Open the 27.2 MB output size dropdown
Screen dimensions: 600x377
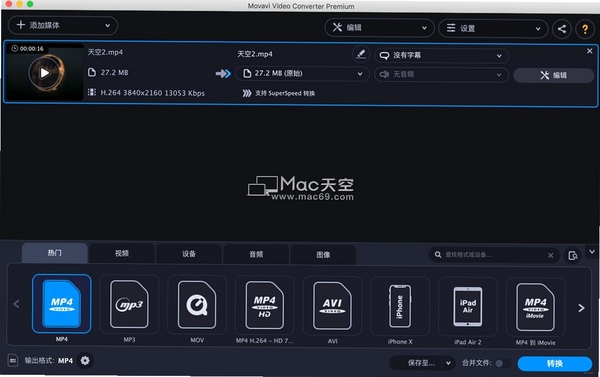302,73
